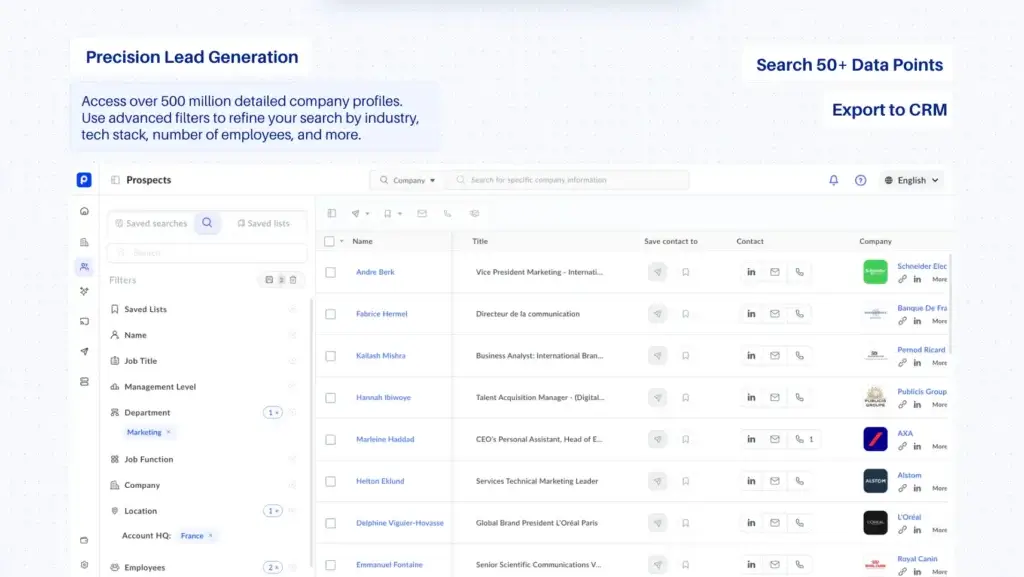Expand the Job Title filter

pos(140,361)
